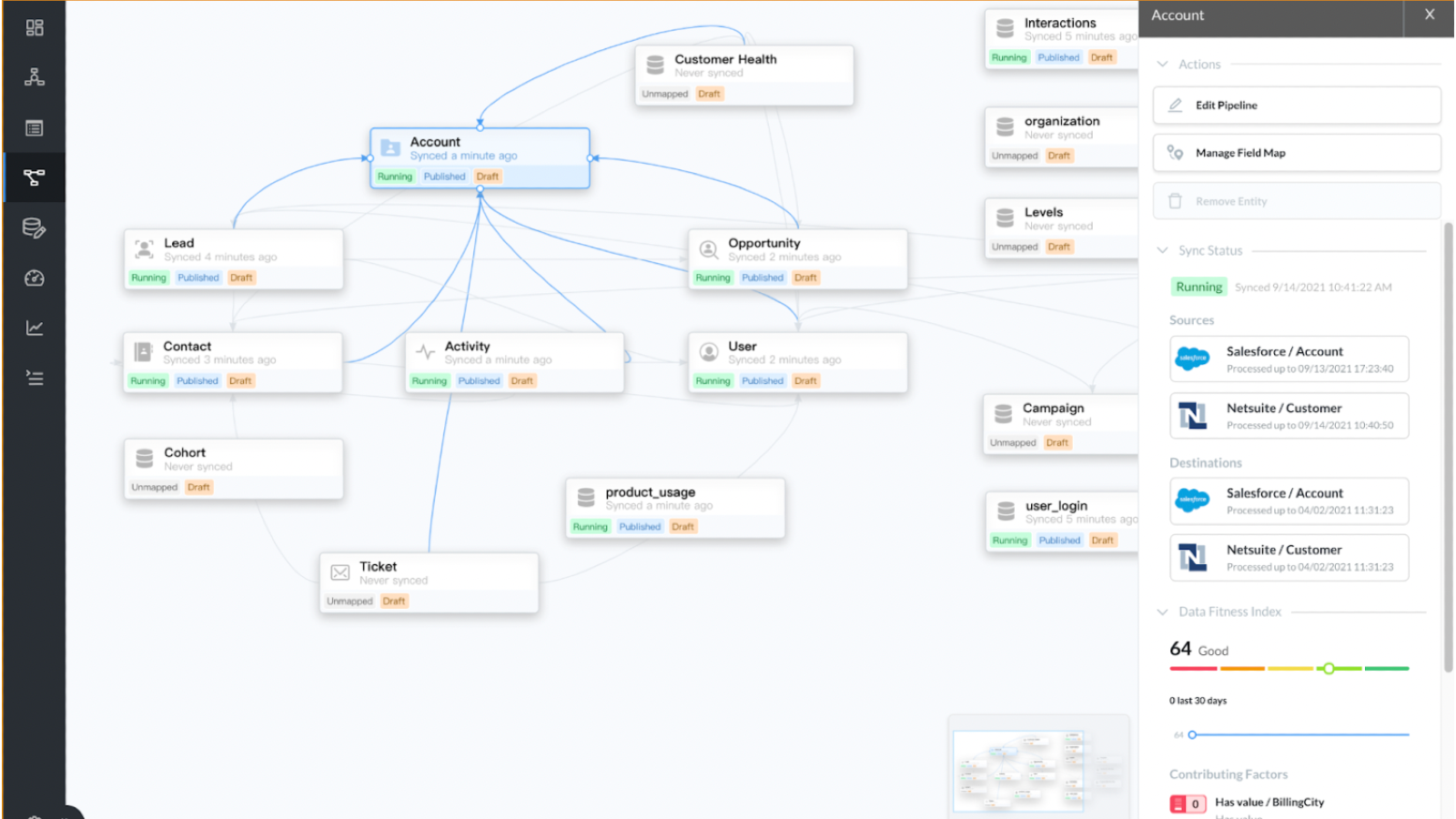Click the indented list icon in sidebar
This screenshot has width=1456, height=819.
35,379
